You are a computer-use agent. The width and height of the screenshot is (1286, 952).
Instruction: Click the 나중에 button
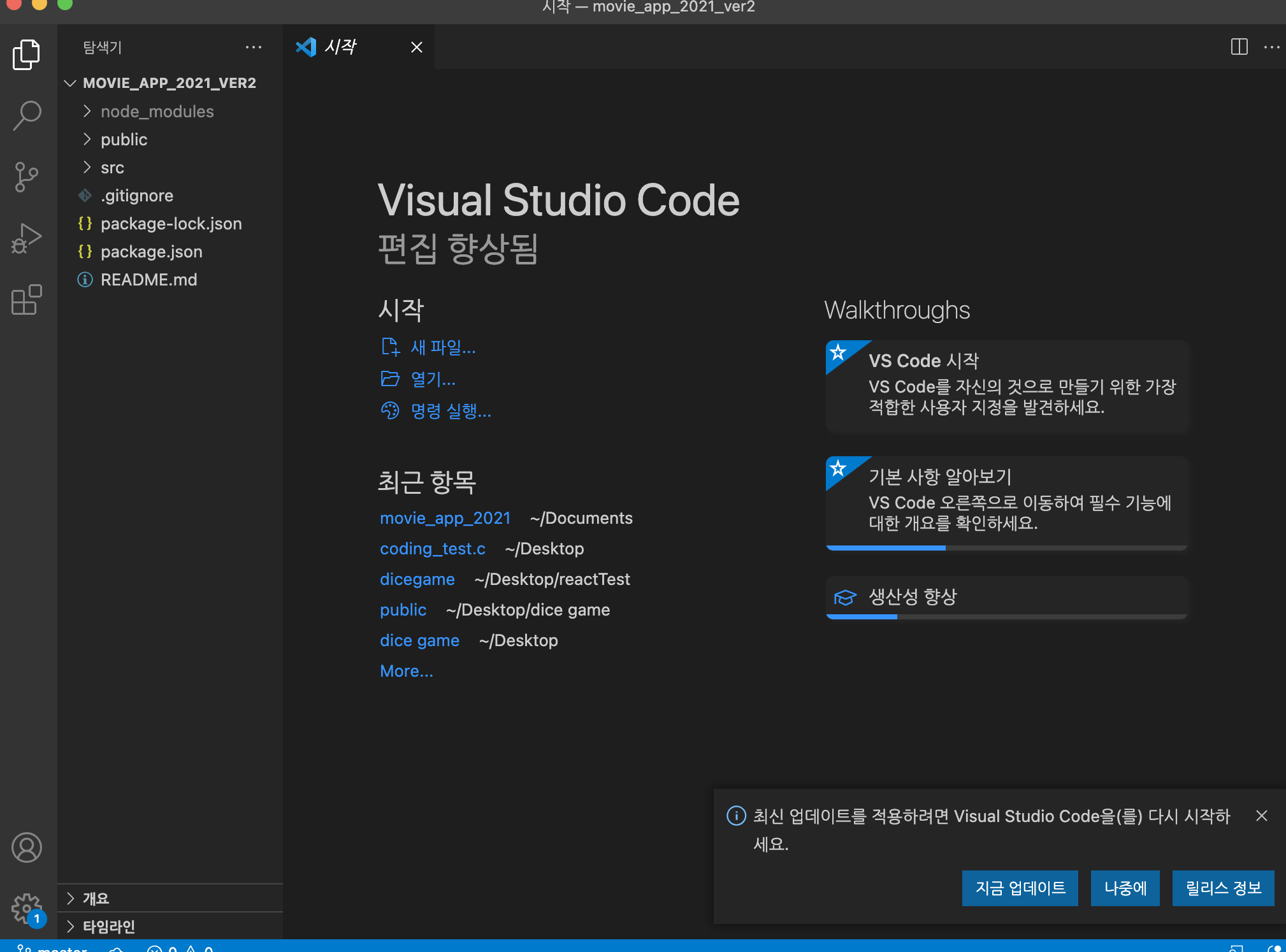[x=1125, y=888]
